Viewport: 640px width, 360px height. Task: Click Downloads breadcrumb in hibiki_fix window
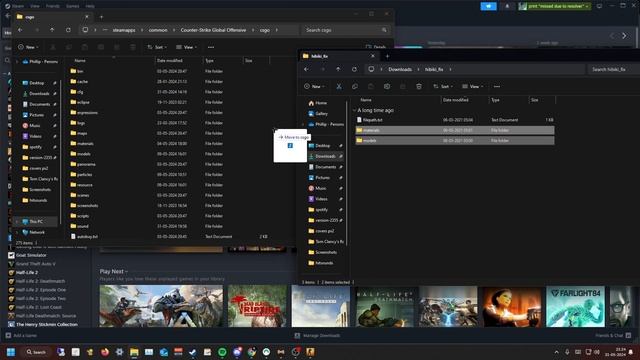[400, 69]
